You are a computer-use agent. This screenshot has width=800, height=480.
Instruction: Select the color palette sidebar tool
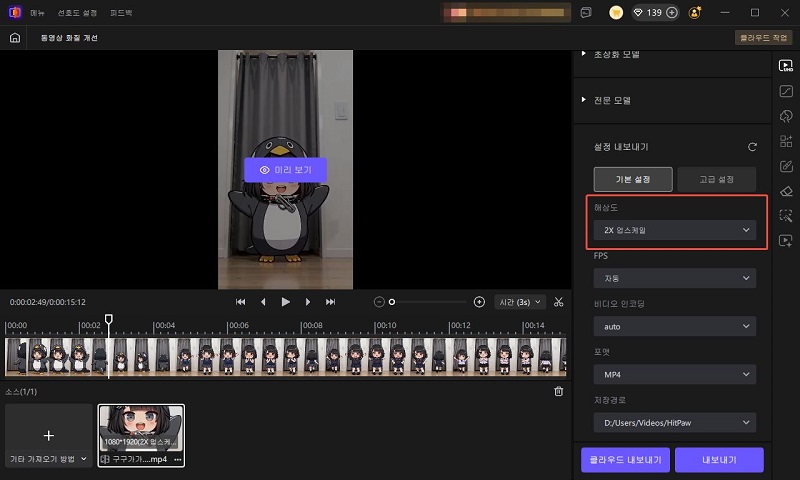(786, 116)
